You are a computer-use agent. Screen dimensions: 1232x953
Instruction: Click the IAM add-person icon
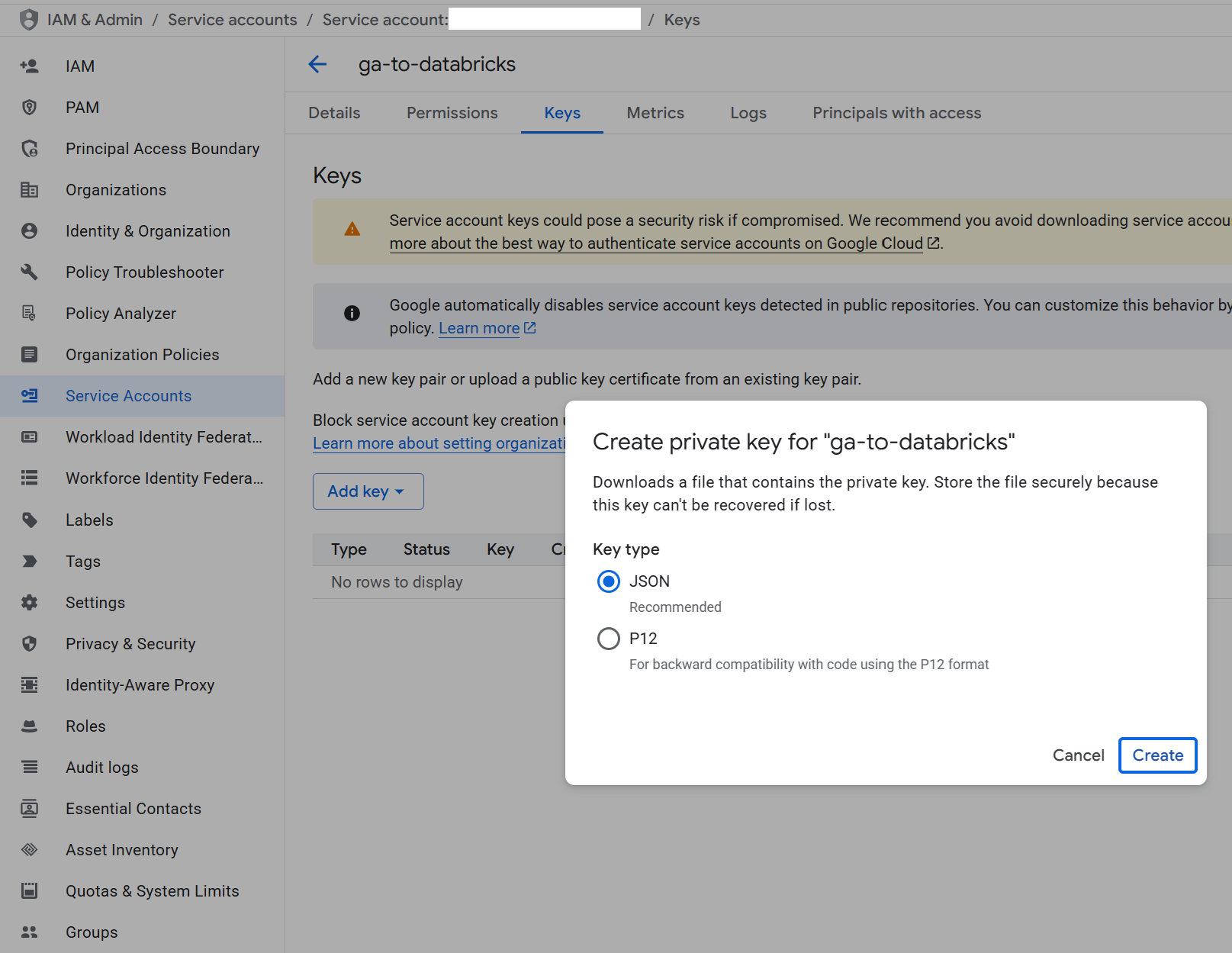[x=30, y=66]
